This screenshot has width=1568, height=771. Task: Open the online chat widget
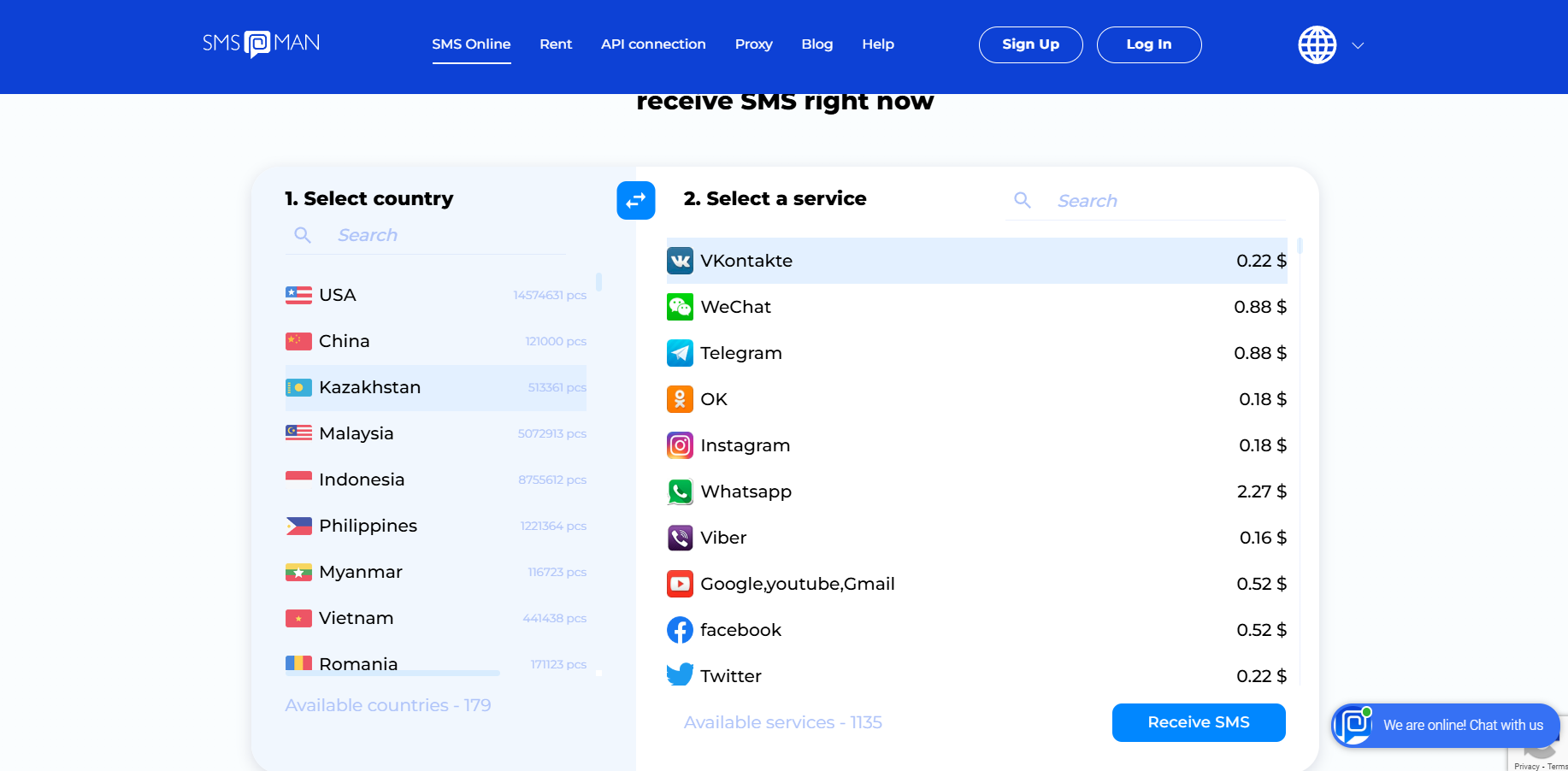(1446, 725)
